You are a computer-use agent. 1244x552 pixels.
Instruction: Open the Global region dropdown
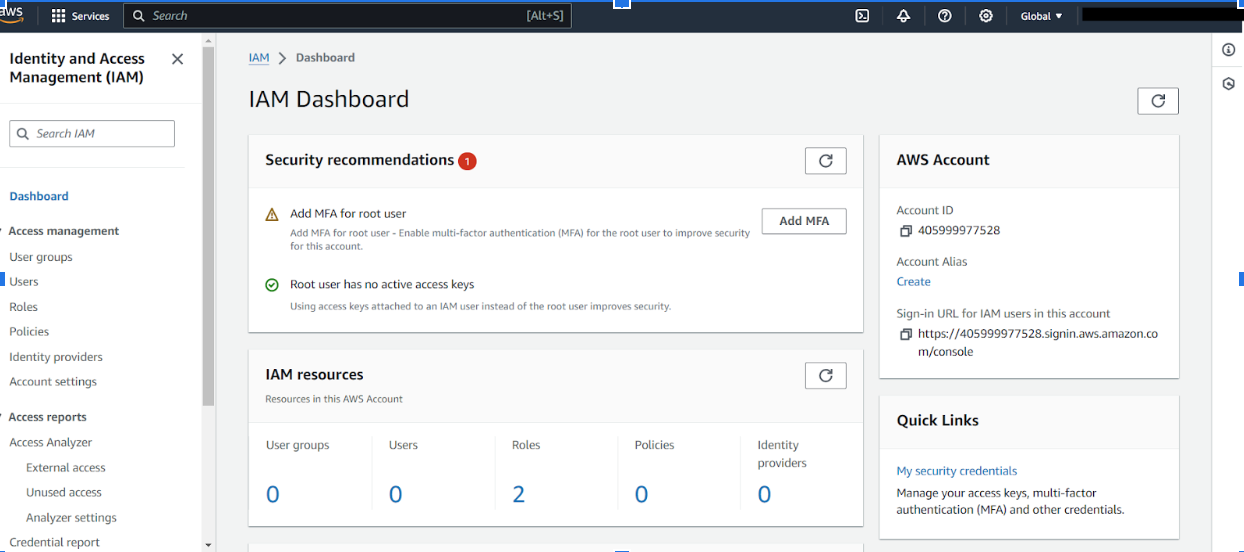pyautogui.click(x=1041, y=16)
